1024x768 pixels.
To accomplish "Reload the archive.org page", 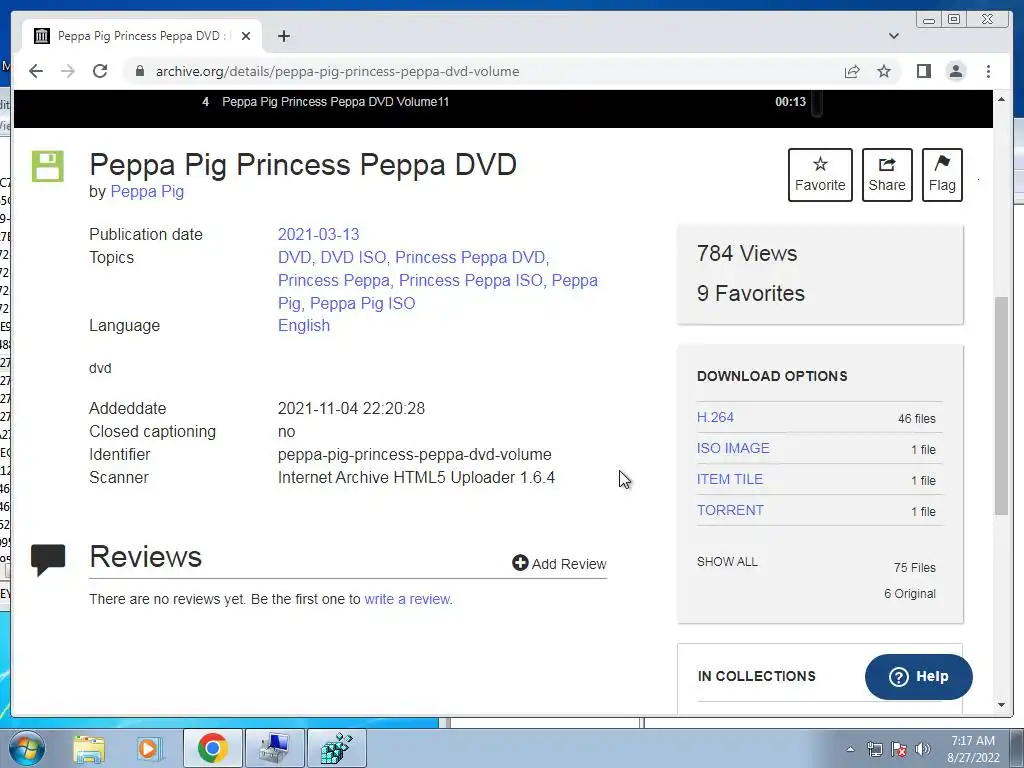I will point(100,71).
